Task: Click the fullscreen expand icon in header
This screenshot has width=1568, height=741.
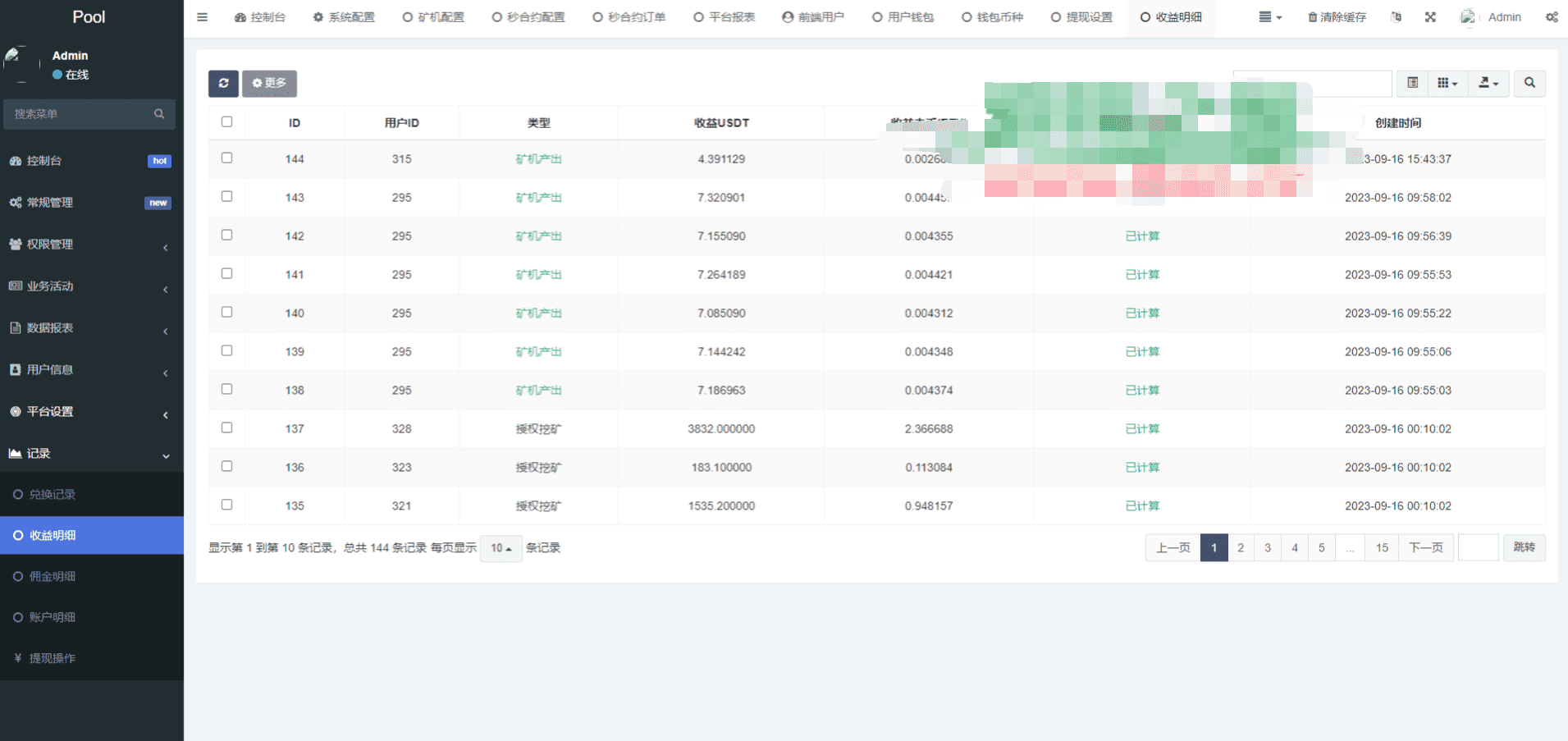Action: tap(1430, 17)
